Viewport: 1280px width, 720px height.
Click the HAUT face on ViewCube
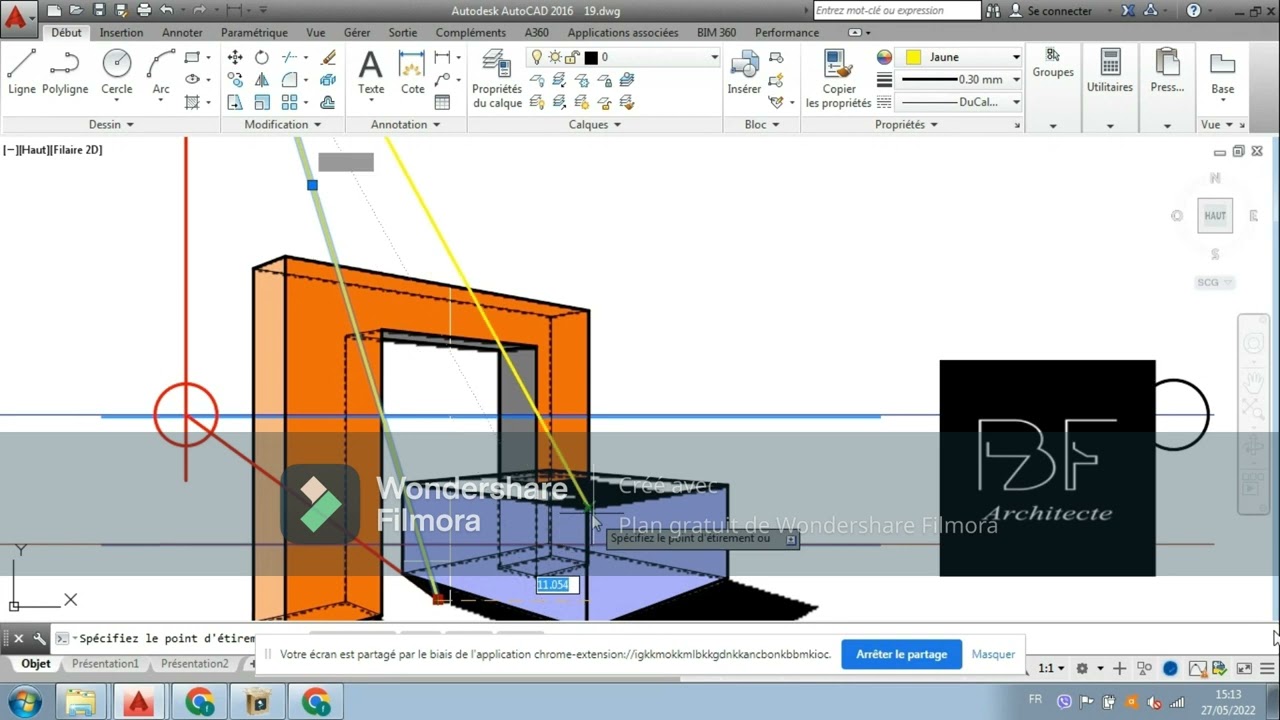point(1215,215)
